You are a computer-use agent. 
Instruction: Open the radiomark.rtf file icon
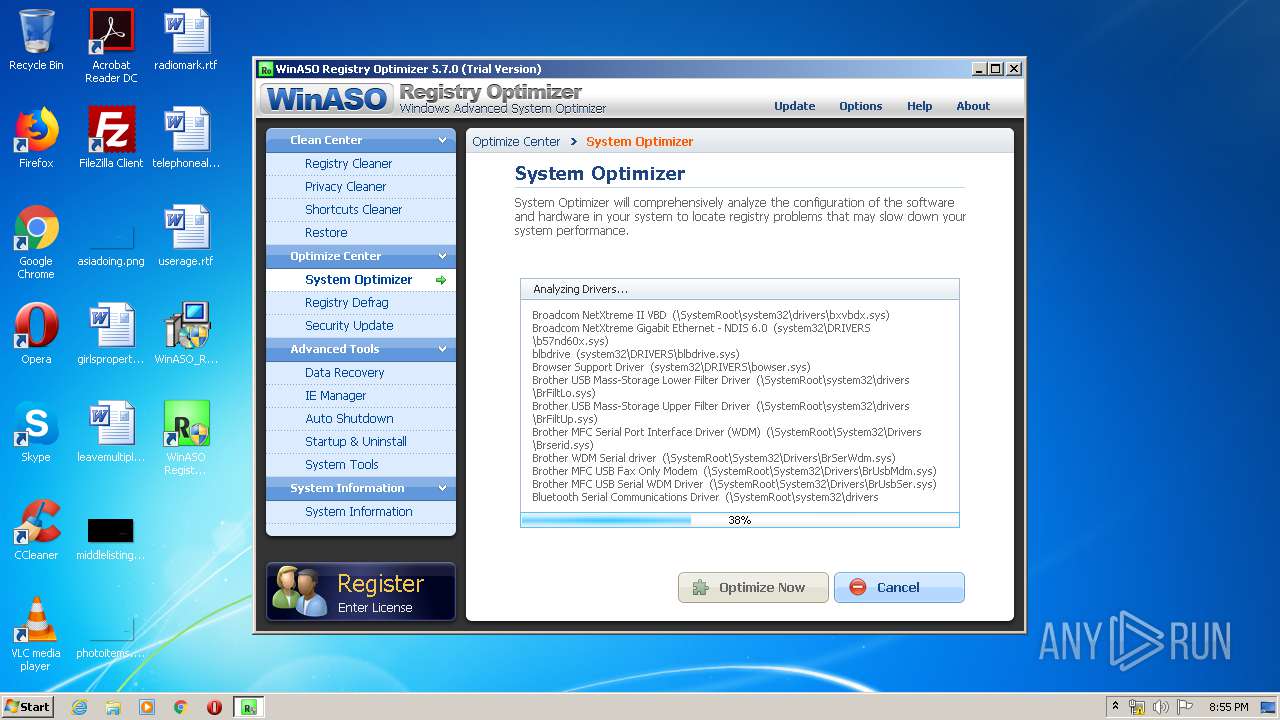coord(186,40)
